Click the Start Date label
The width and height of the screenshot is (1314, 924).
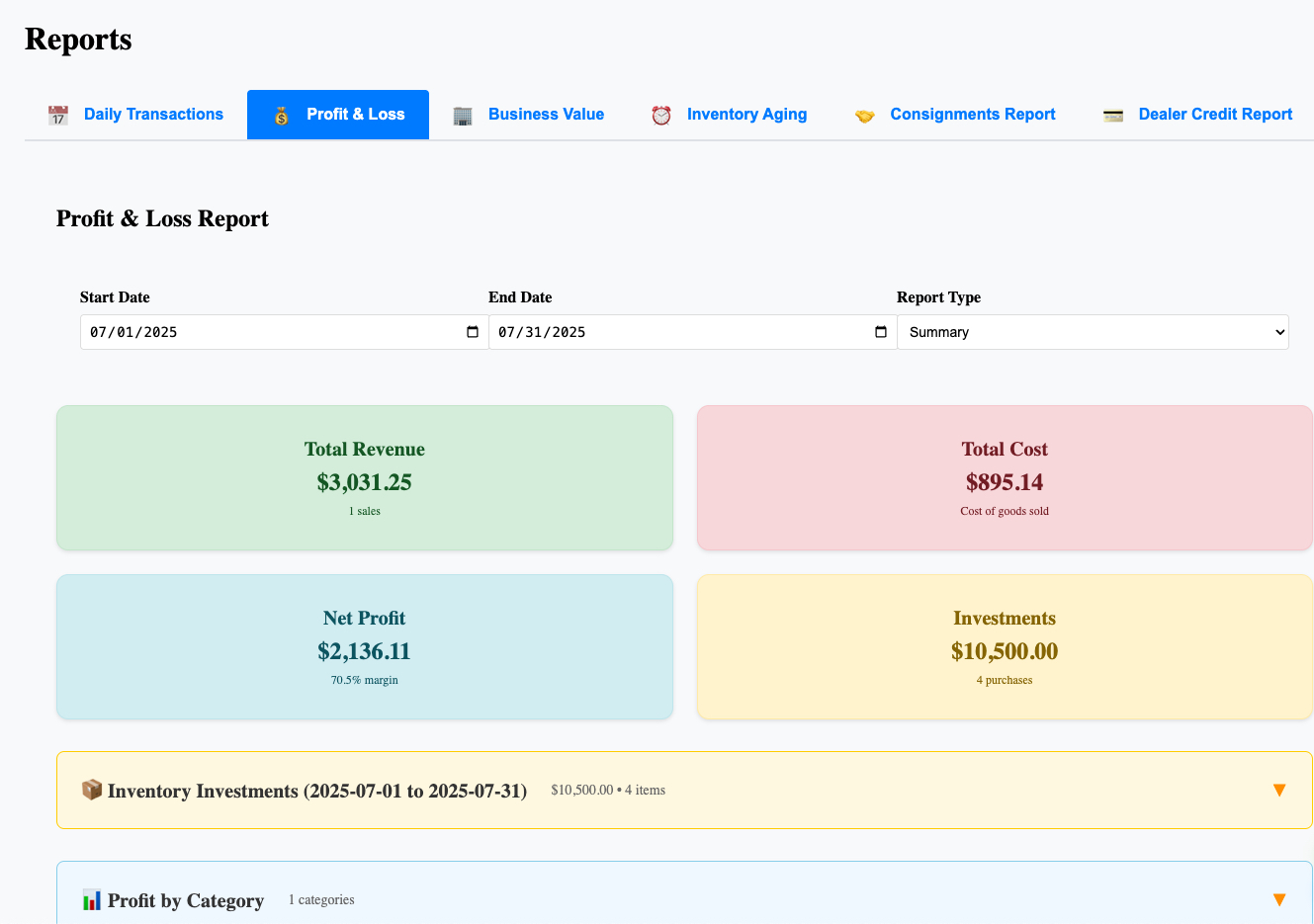click(x=115, y=297)
